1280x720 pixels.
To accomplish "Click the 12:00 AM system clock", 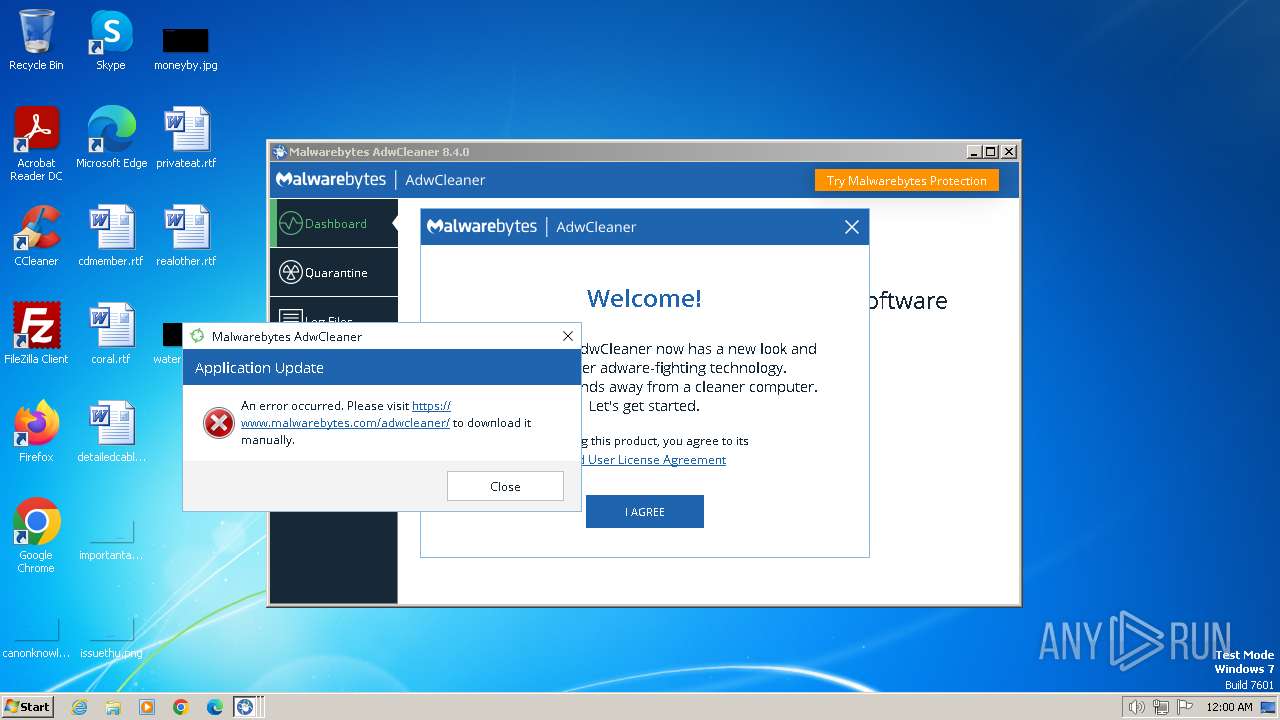I will coord(1229,707).
